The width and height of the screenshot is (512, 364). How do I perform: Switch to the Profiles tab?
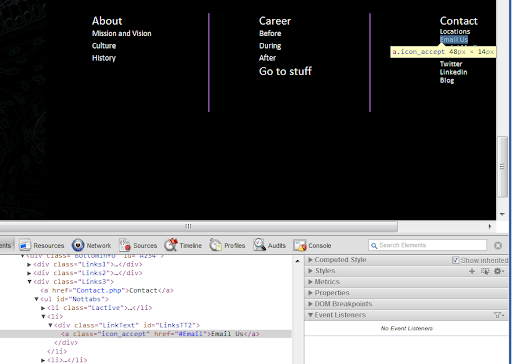point(228,245)
